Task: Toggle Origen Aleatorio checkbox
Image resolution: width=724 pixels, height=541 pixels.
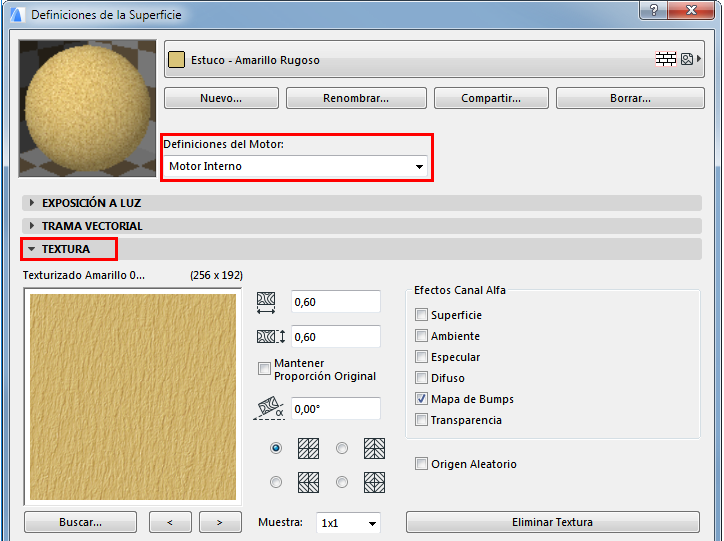Action: 421,463
